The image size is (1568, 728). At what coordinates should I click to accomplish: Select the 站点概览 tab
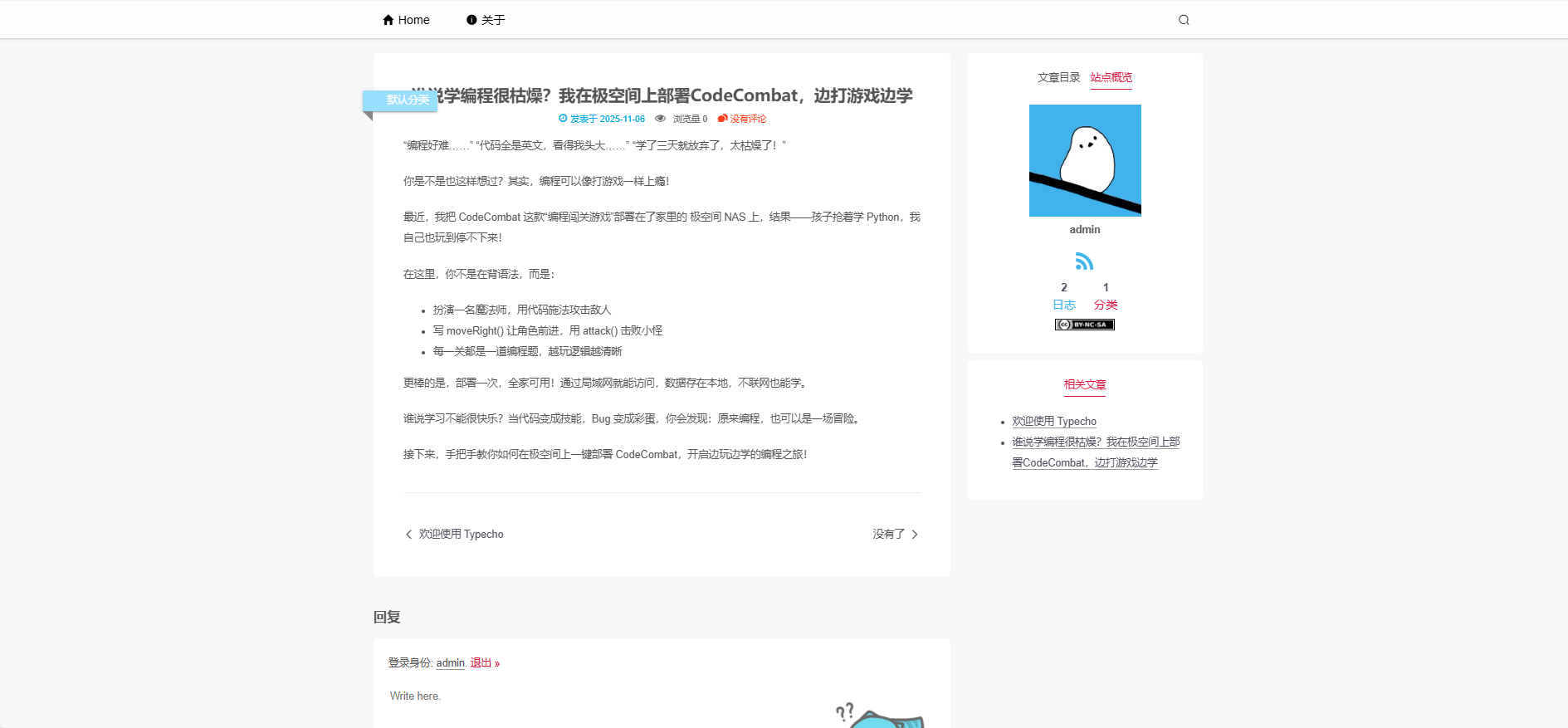(1111, 77)
